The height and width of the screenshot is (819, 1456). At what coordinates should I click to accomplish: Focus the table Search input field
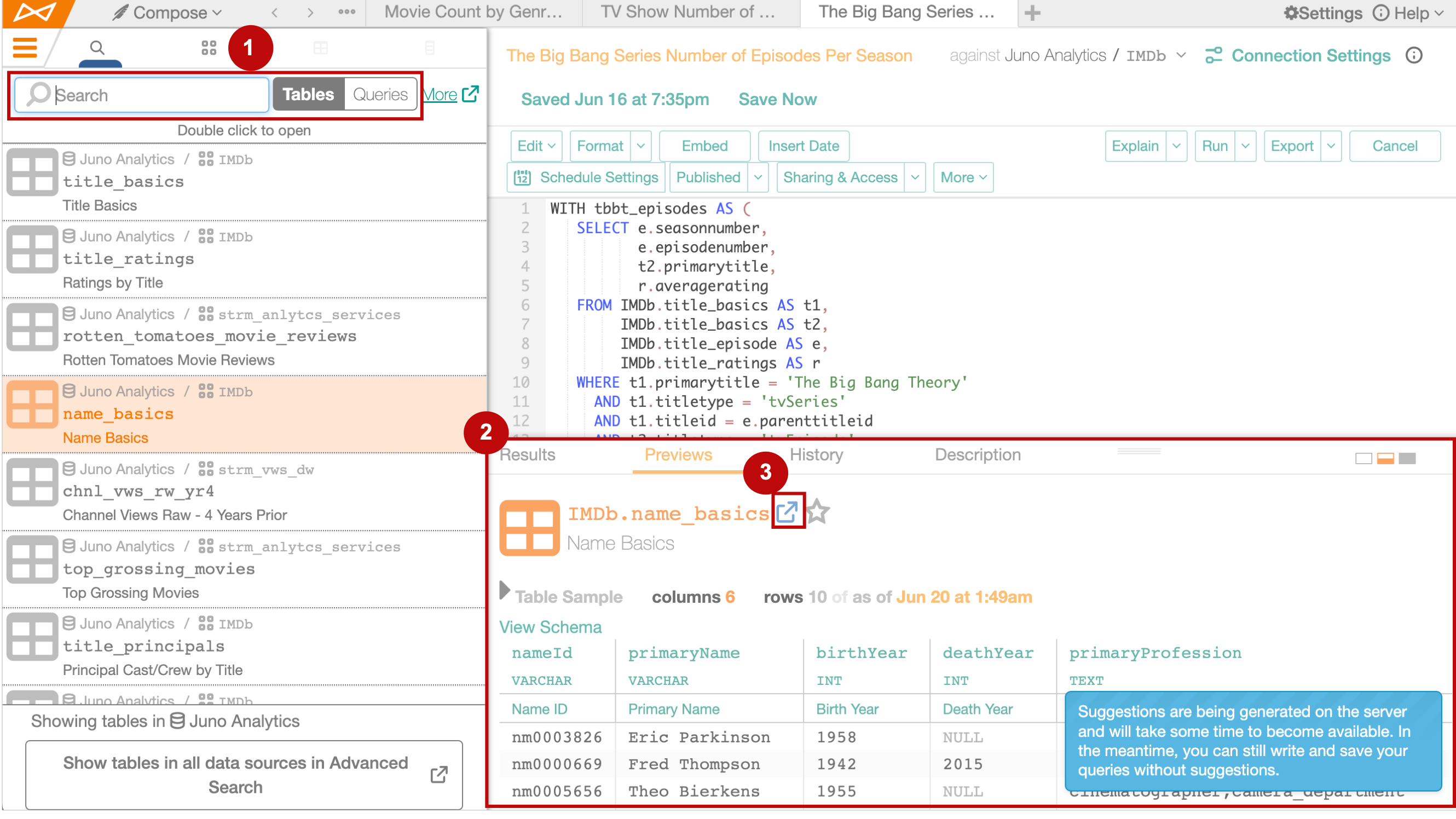tap(141, 94)
